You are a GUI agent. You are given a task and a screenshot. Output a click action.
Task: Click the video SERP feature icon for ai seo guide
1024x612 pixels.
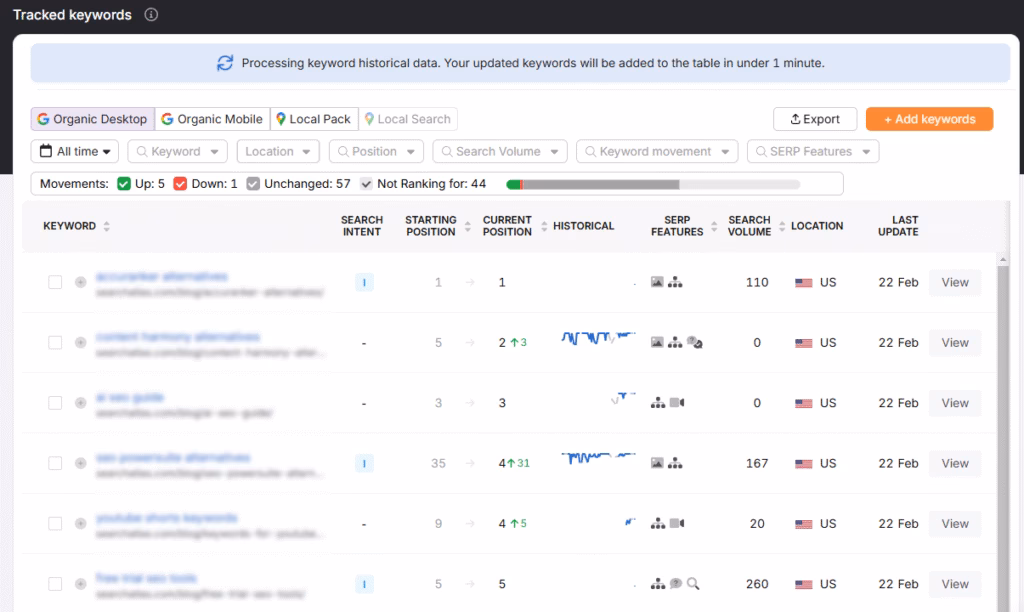point(678,403)
